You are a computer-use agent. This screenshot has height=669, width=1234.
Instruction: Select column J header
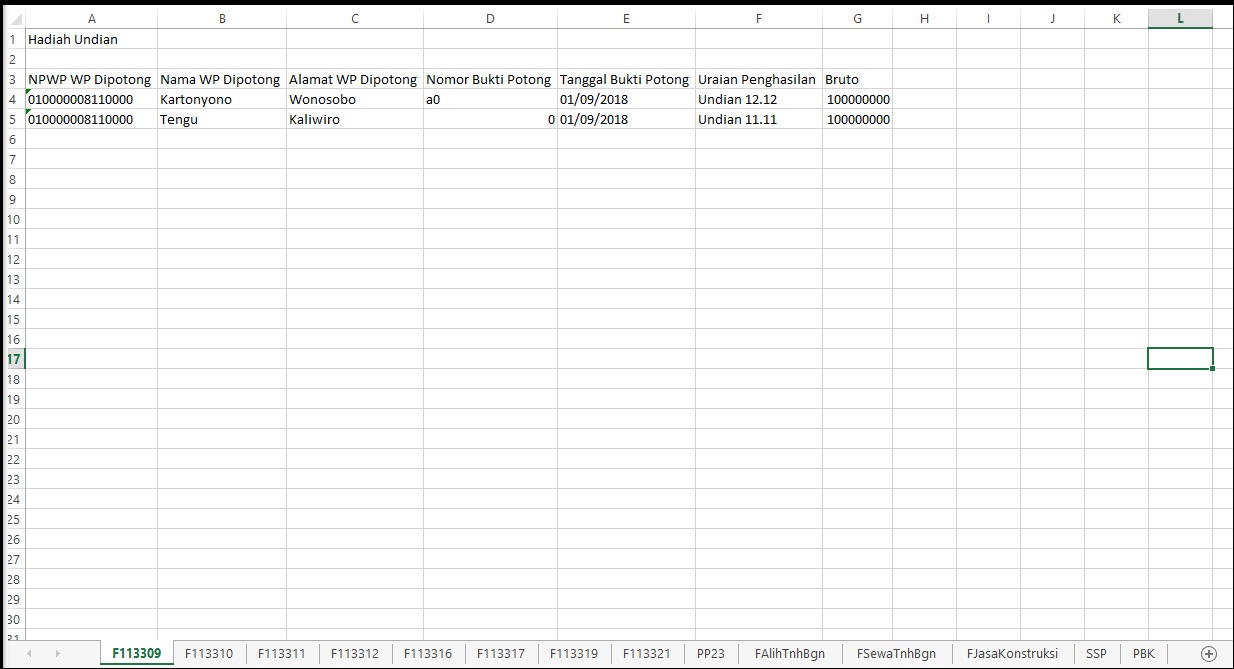[x=1052, y=19]
